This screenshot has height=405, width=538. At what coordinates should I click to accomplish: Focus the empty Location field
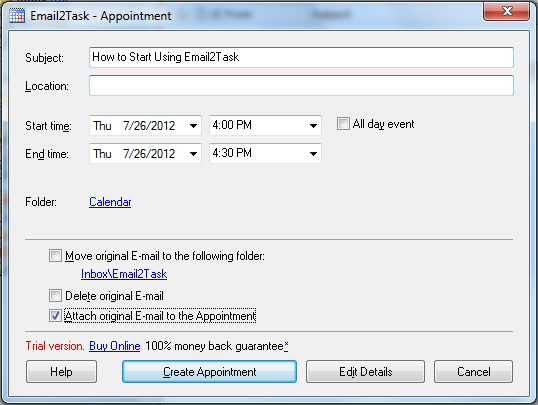coord(301,85)
